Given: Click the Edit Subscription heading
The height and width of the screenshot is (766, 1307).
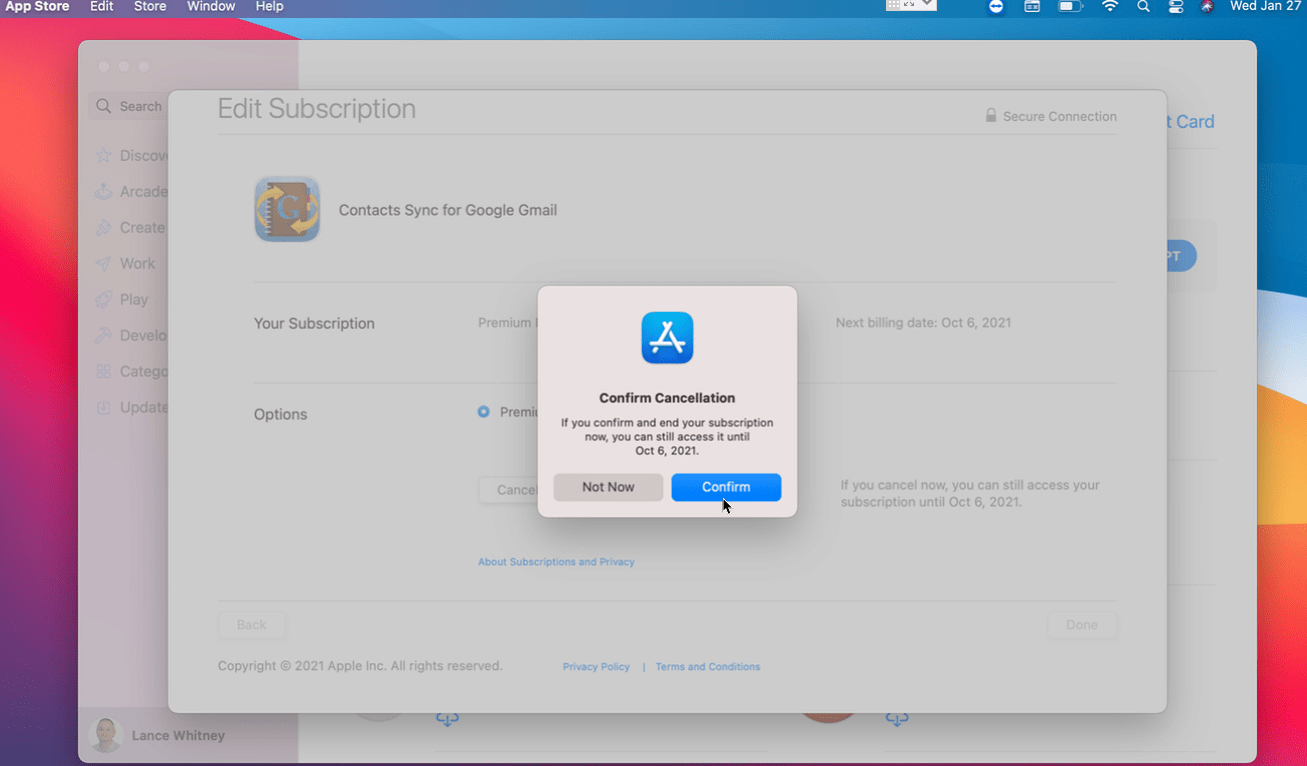Looking at the screenshot, I should (x=317, y=109).
